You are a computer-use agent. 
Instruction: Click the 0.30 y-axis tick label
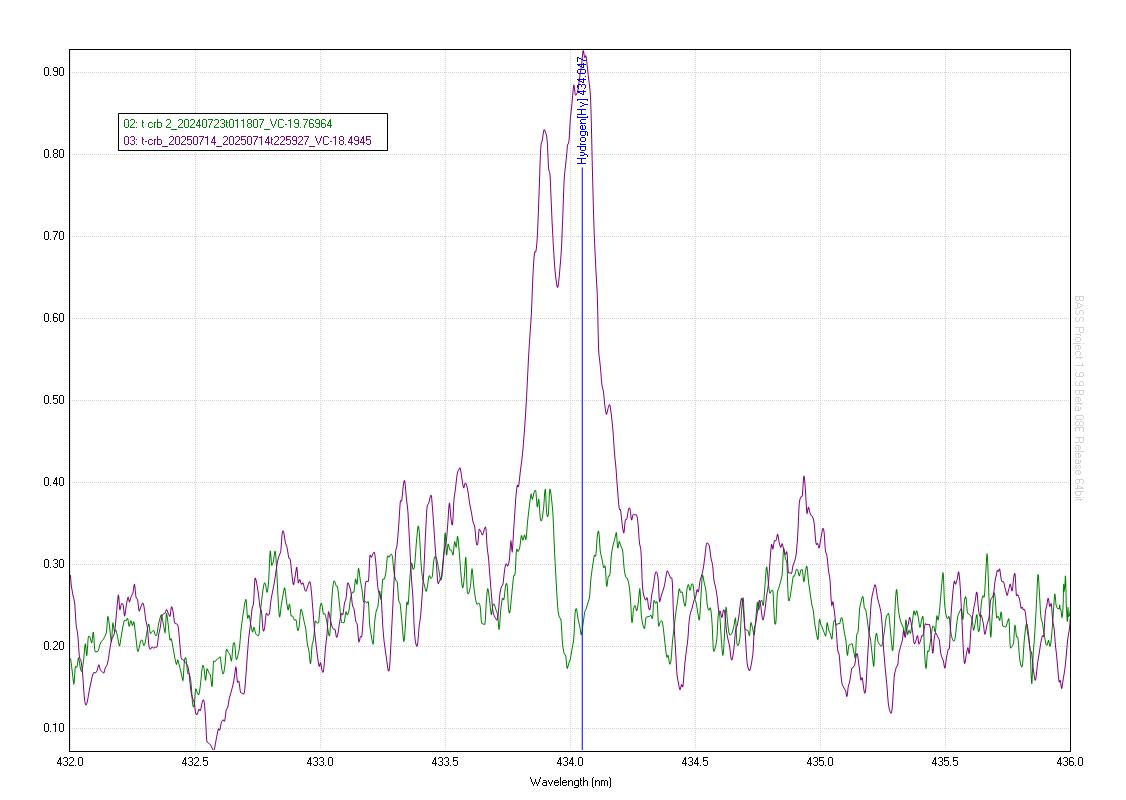click(x=54, y=564)
